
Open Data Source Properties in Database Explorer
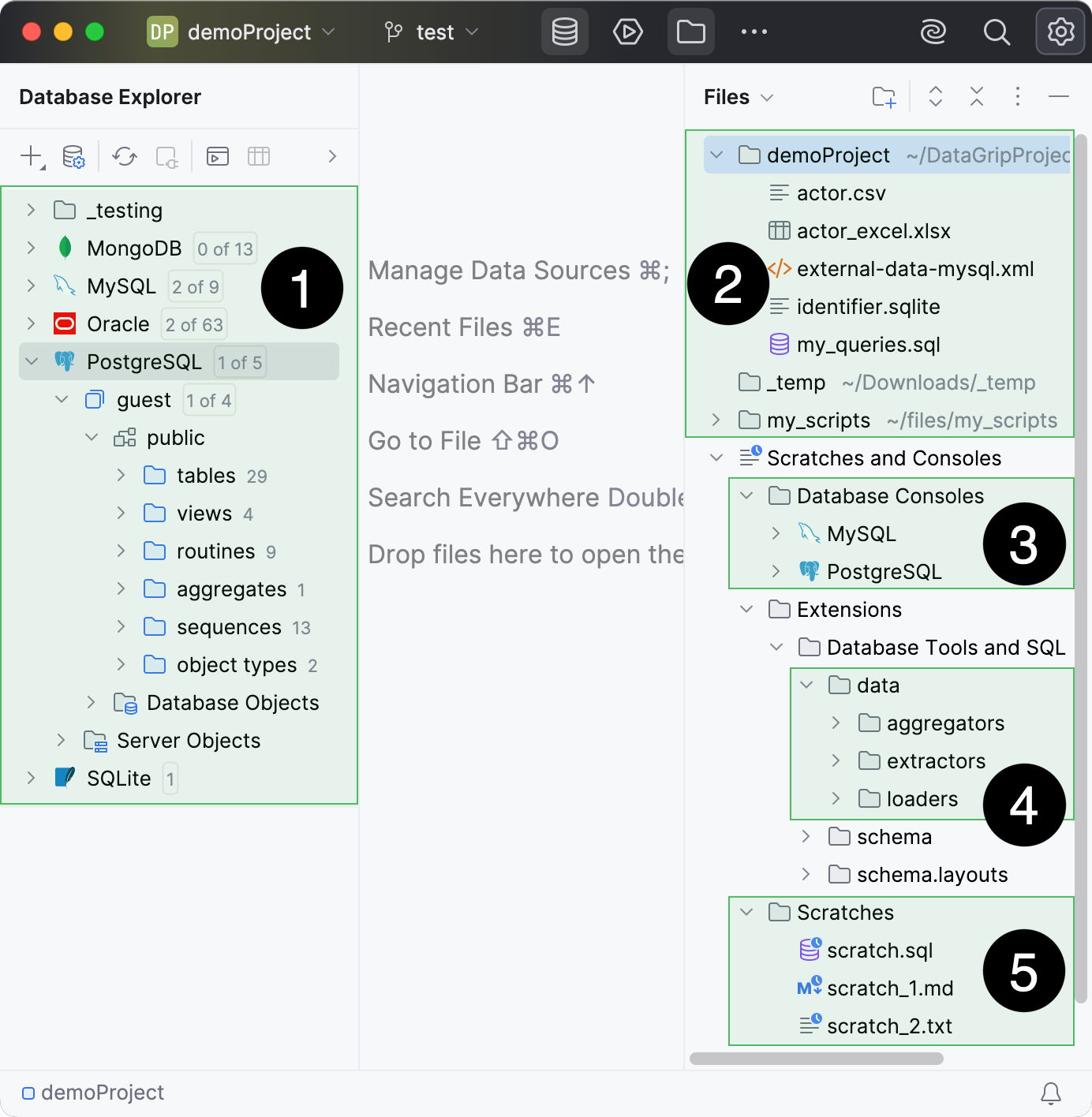pyautogui.click(x=73, y=156)
